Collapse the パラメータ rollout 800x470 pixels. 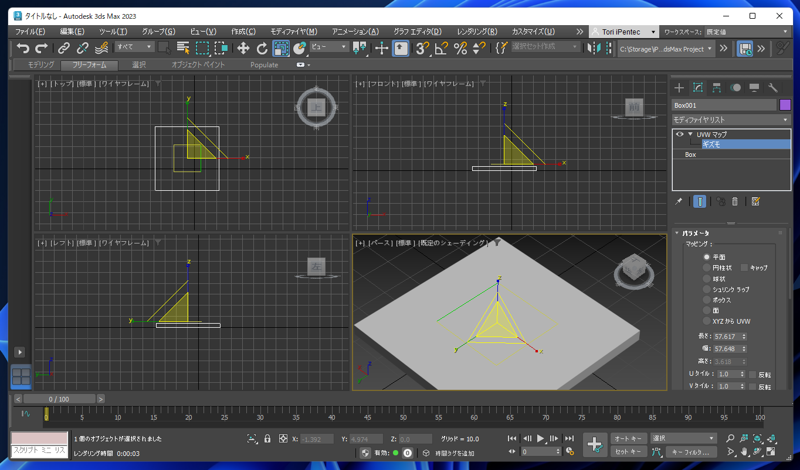pos(677,233)
